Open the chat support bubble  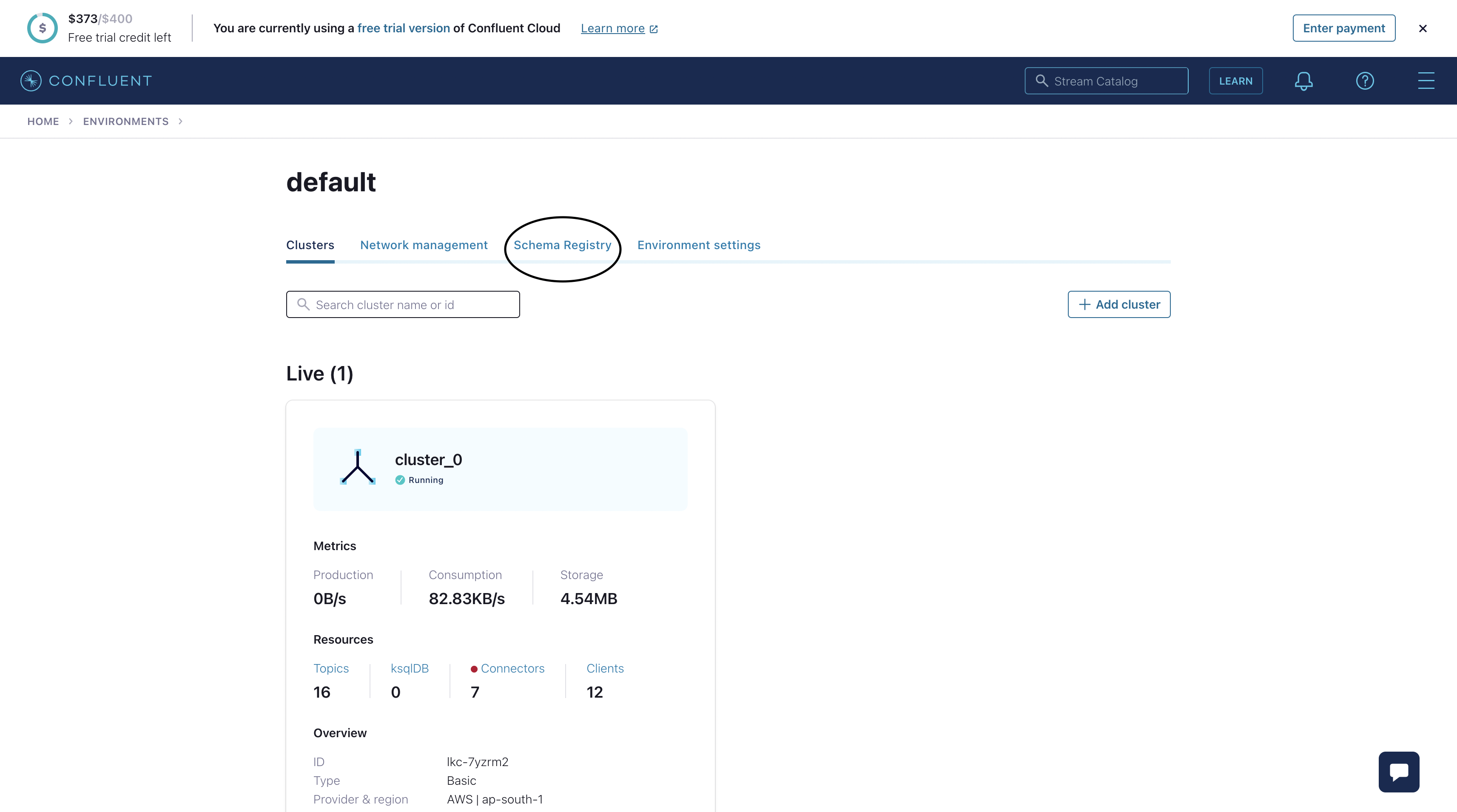pyautogui.click(x=1398, y=771)
